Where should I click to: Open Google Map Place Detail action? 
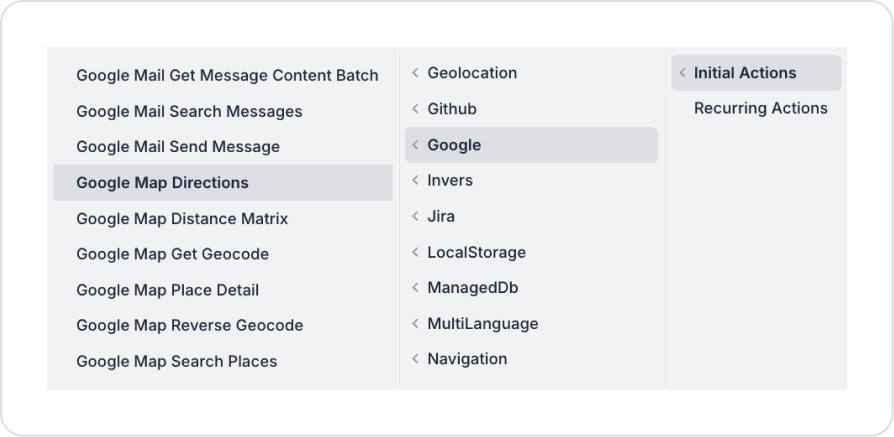point(167,290)
